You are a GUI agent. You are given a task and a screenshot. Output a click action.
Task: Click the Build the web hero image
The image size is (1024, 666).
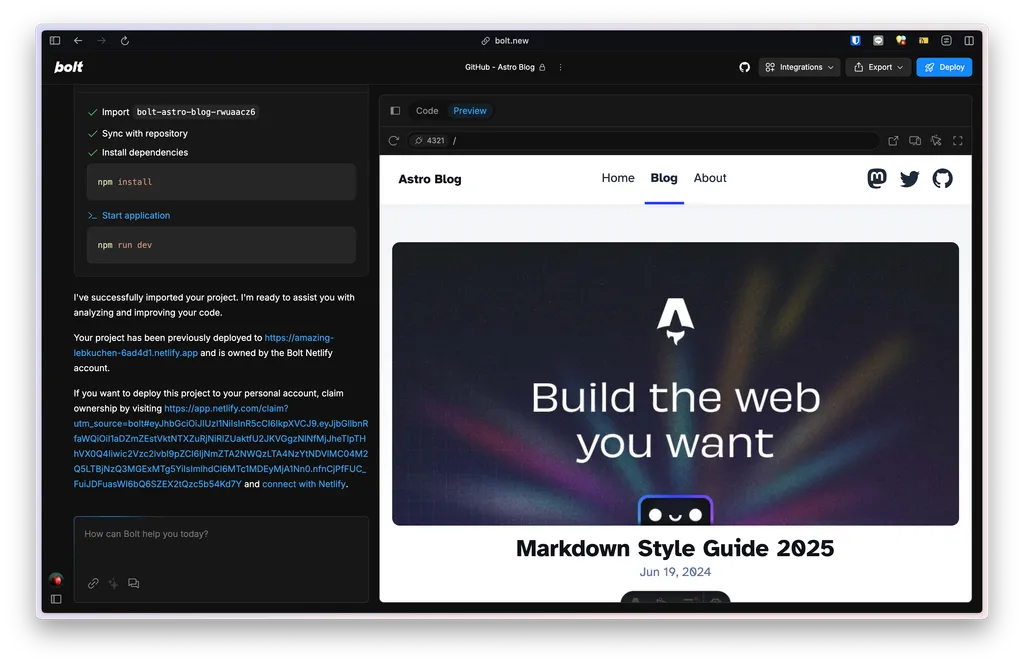pos(675,384)
